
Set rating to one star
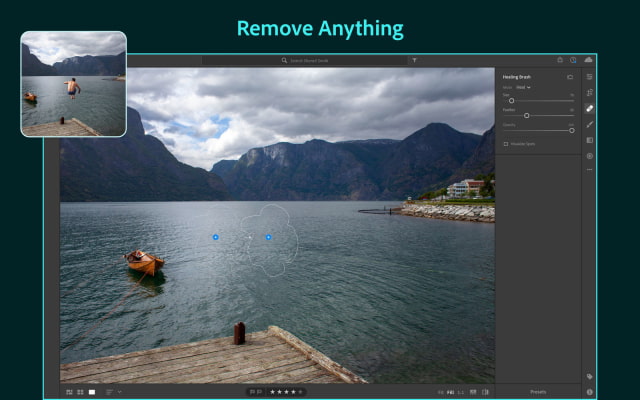272,392
